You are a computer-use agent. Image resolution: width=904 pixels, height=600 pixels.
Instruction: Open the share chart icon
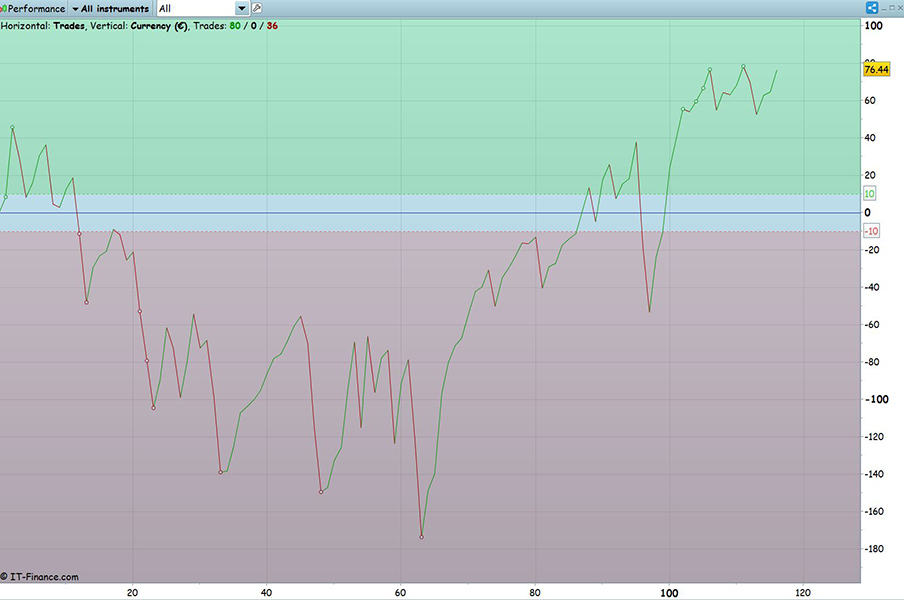point(872,7)
